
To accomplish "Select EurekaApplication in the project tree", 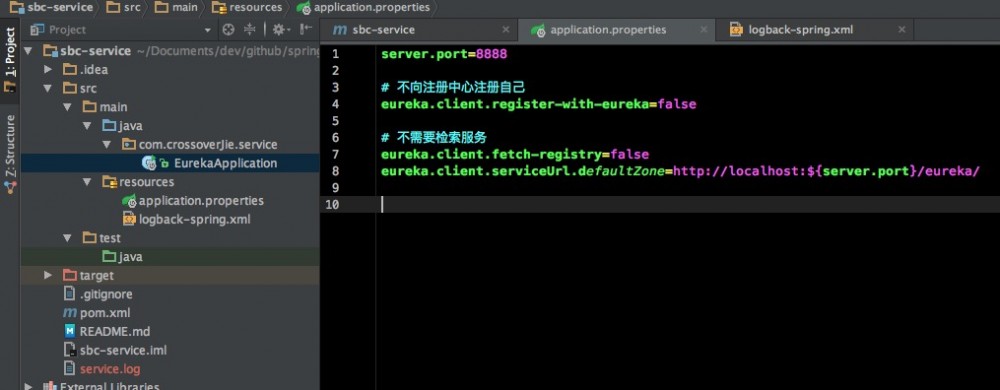I will pos(226,163).
